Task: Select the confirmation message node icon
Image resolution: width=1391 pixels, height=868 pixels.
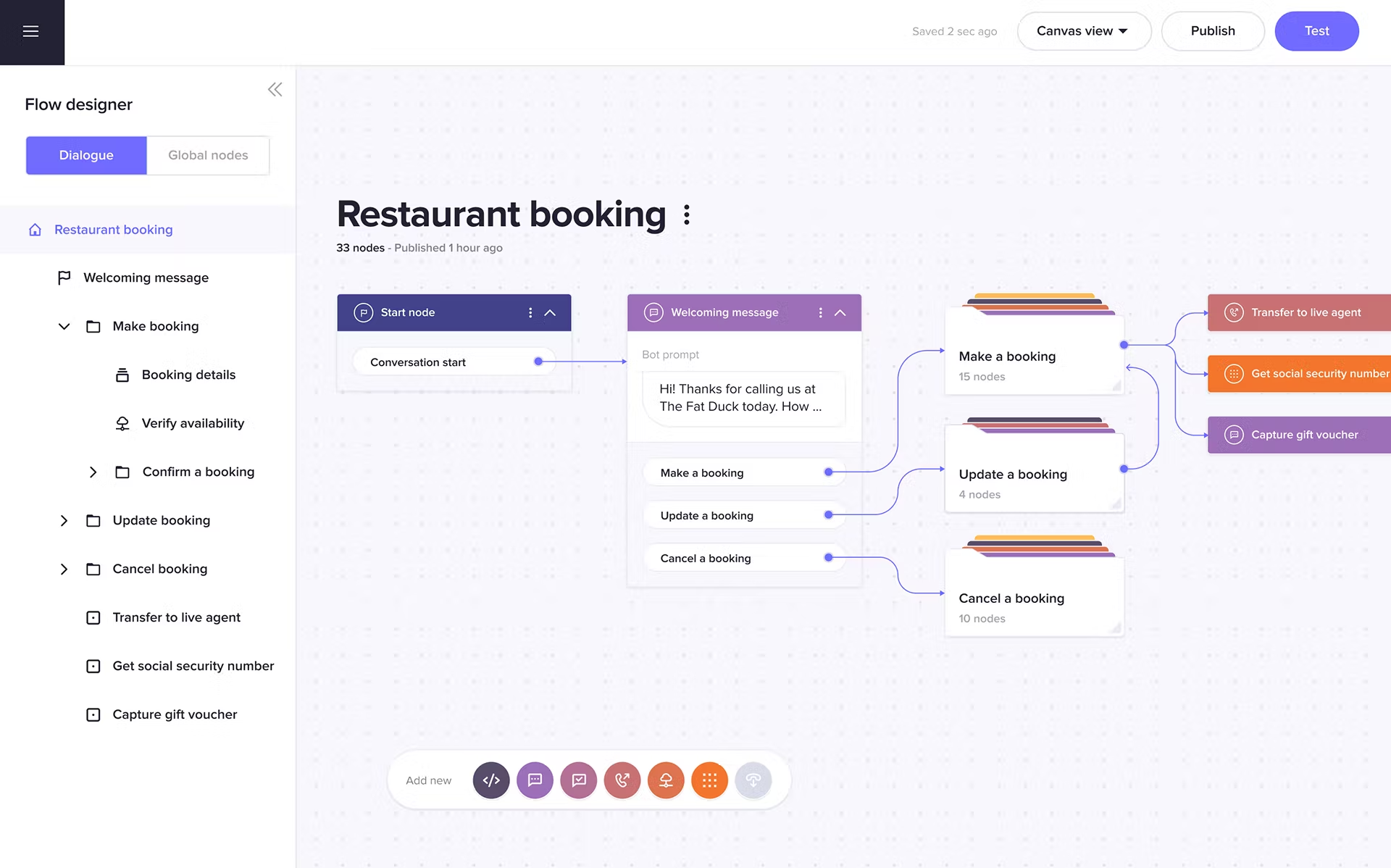Action: (578, 780)
